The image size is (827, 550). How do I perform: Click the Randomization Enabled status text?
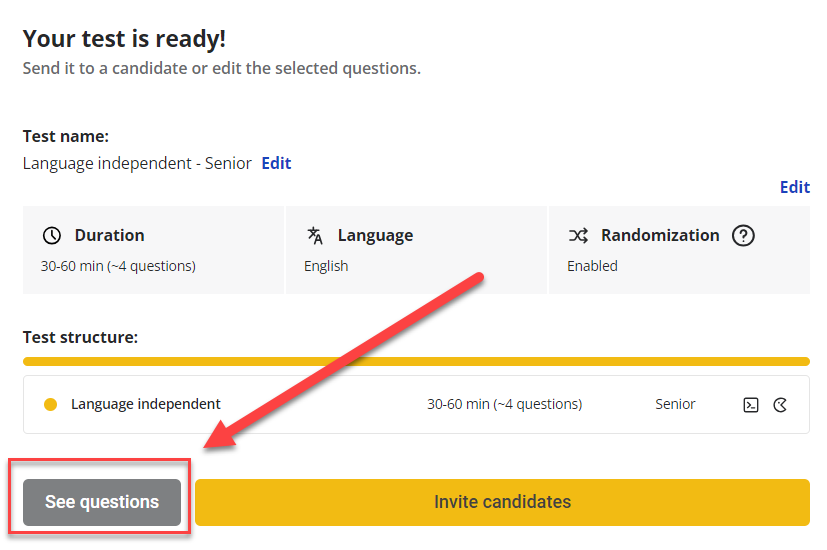coord(592,266)
